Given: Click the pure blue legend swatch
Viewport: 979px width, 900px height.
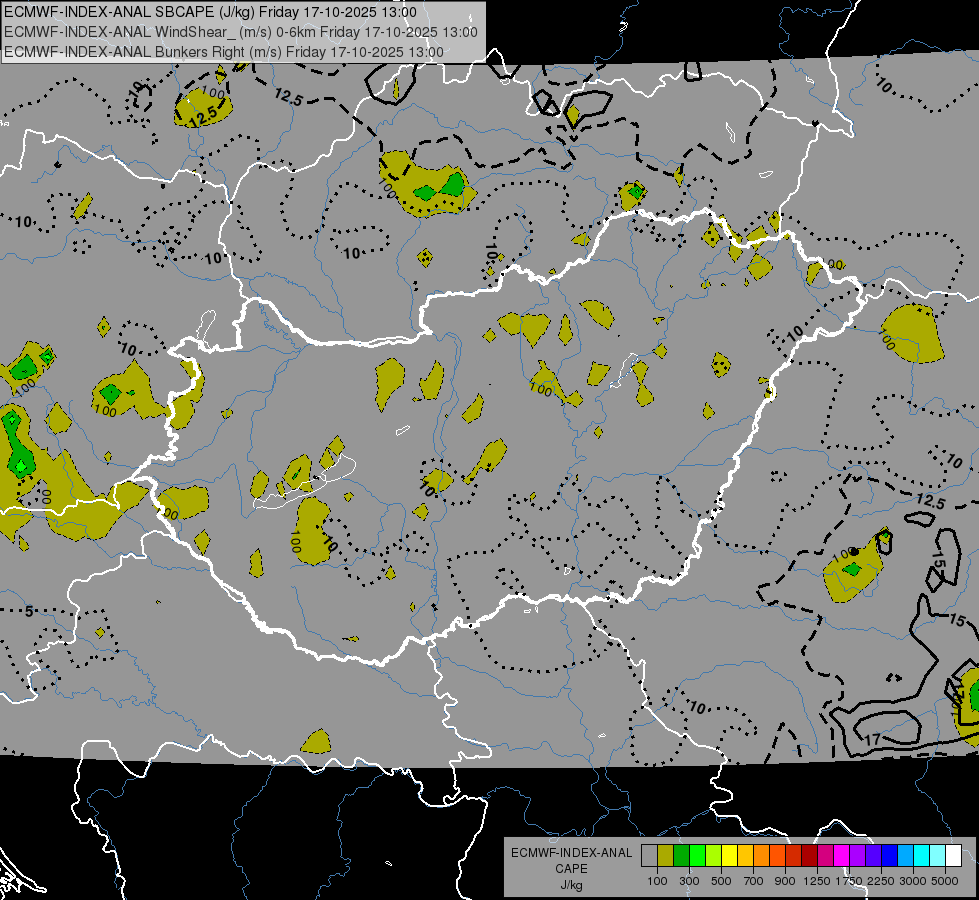Looking at the screenshot, I should pyautogui.click(x=890, y=856).
